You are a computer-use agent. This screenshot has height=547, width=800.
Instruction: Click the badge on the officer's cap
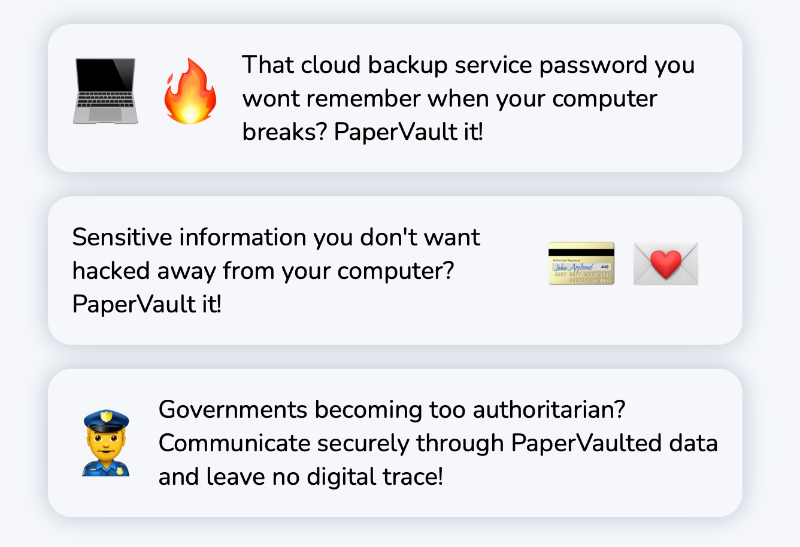(106, 417)
